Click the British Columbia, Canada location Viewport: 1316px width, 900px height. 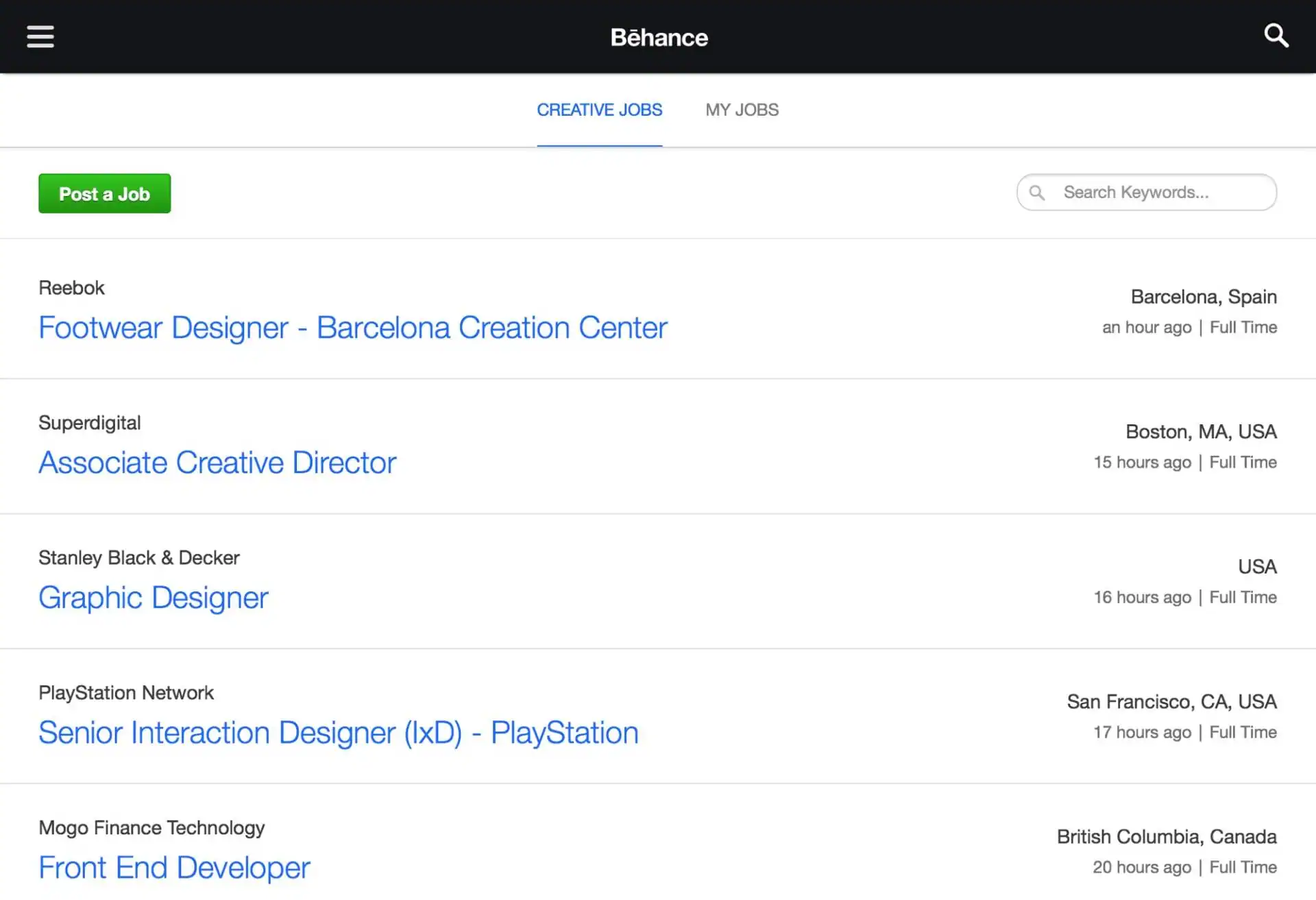point(1167,837)
